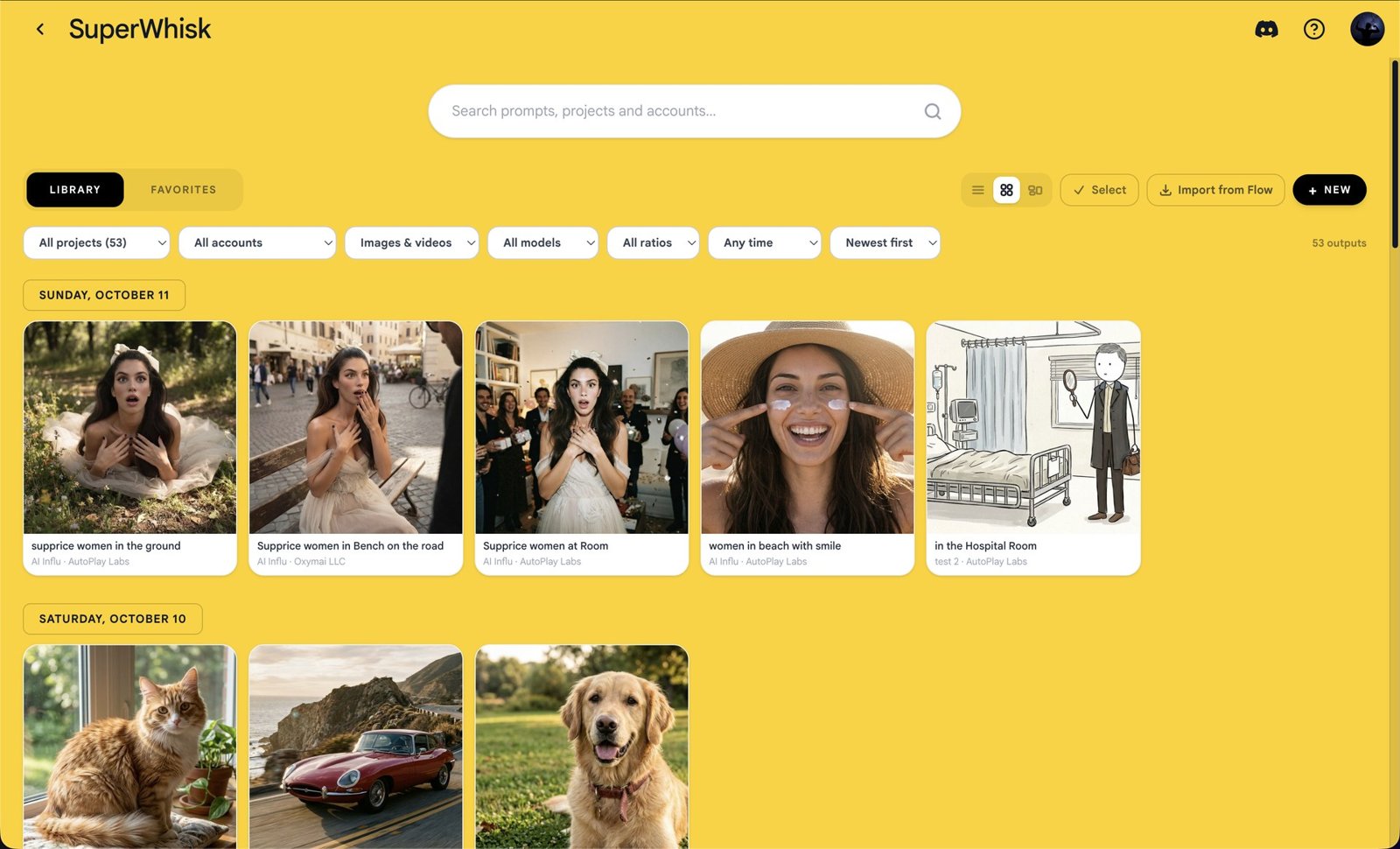Open the user profile avatar
This screenshot has width=1400, height=849.
[1367, 29]
